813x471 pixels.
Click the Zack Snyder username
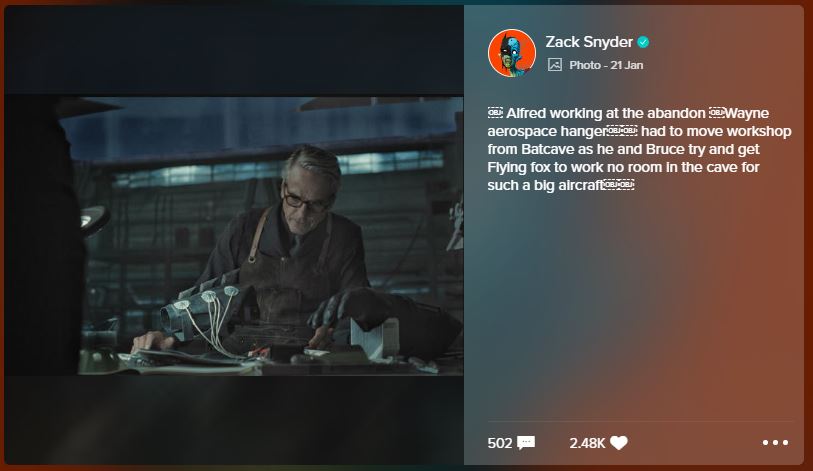589,42
